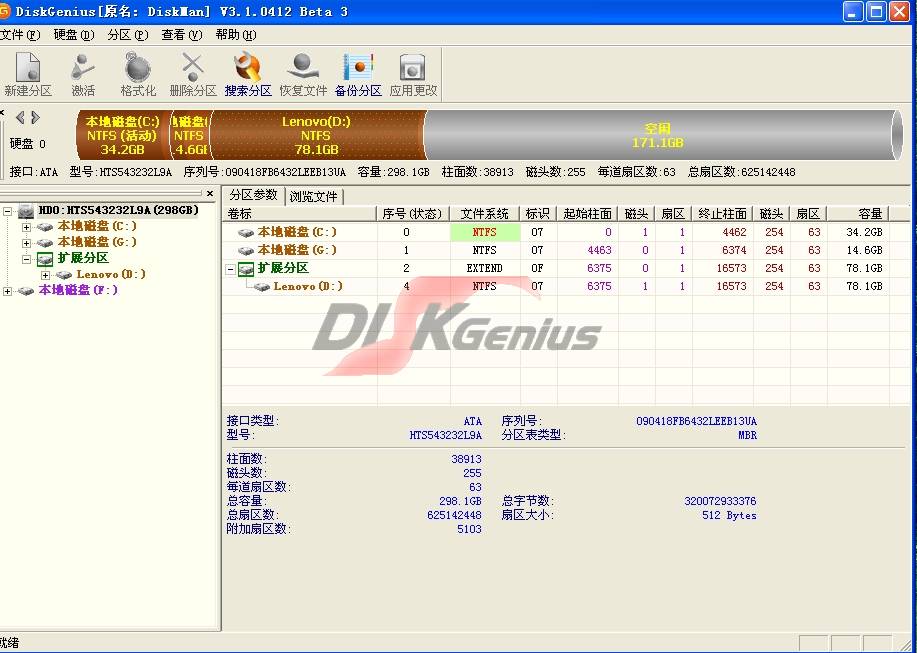
Task: Click the 34.2GB capacity cell
Action: coord(864,233)
